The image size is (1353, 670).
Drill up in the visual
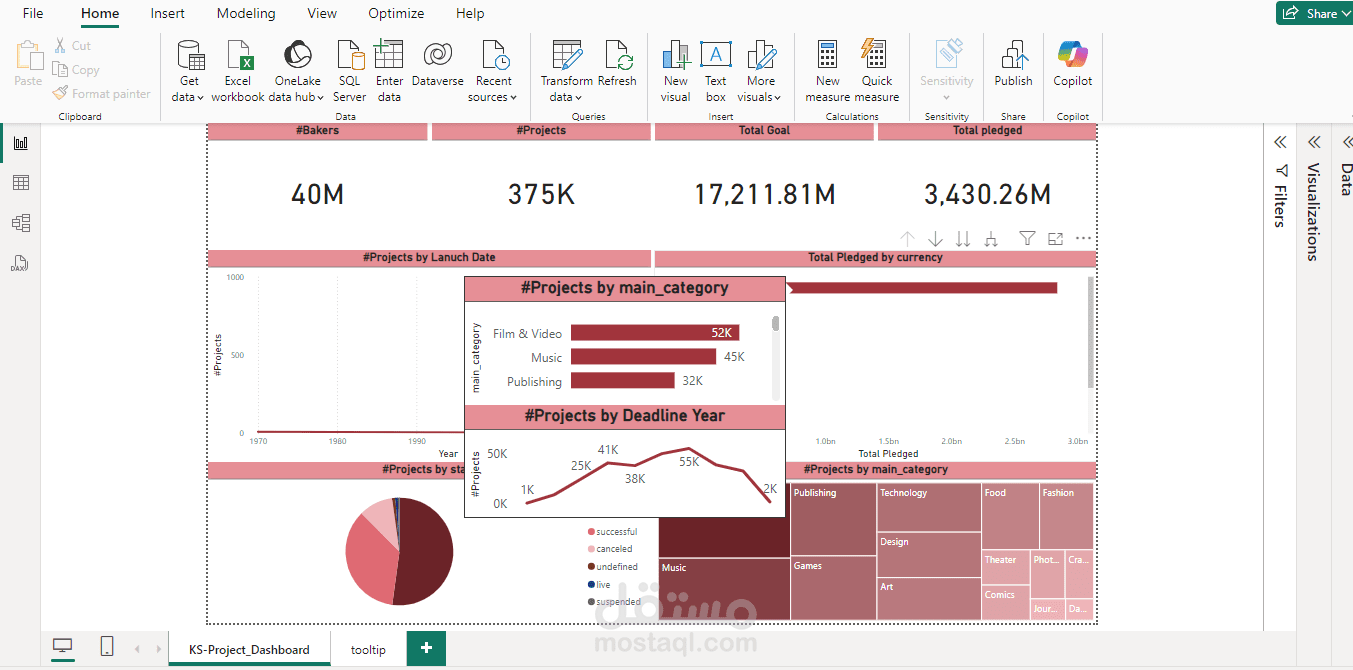[907, 238]
